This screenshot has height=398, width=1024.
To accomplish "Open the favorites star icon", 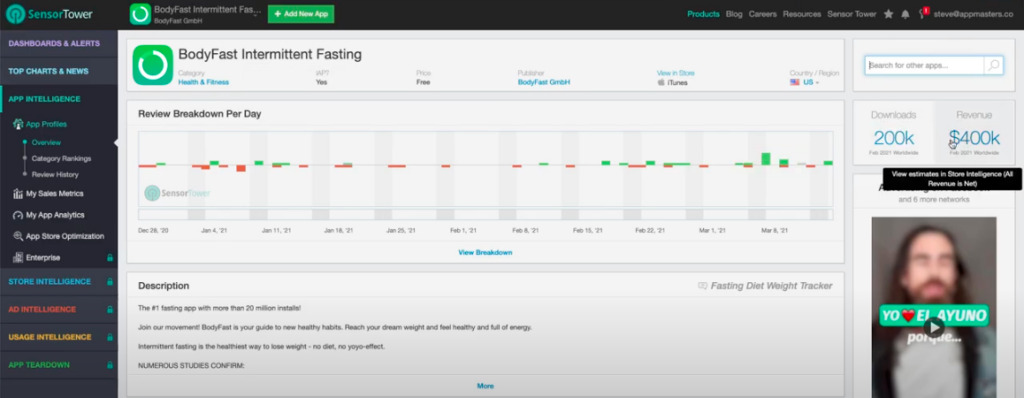I will 888,14.
